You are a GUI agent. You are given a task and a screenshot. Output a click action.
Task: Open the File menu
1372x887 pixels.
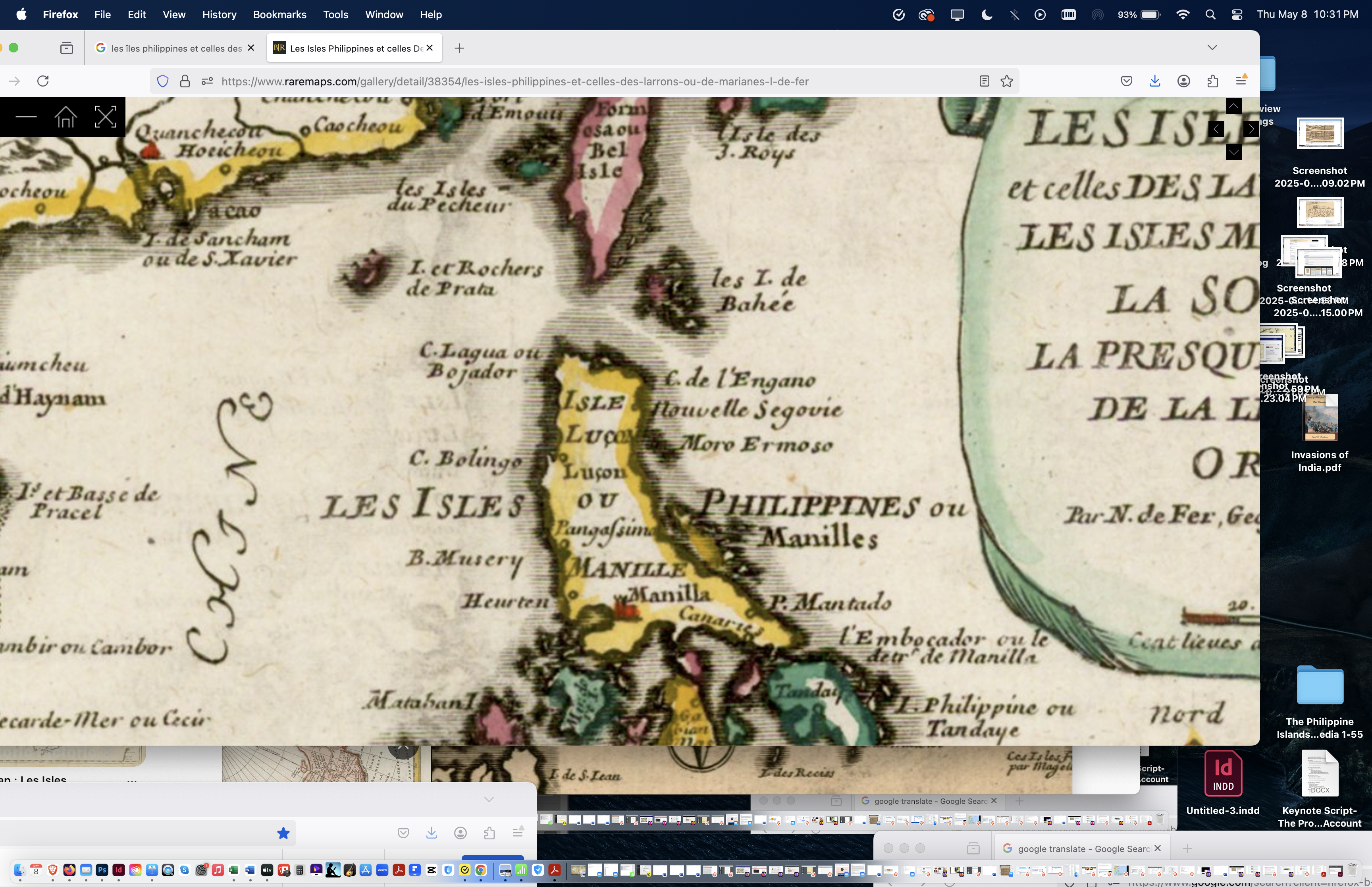tap(102, 14)
